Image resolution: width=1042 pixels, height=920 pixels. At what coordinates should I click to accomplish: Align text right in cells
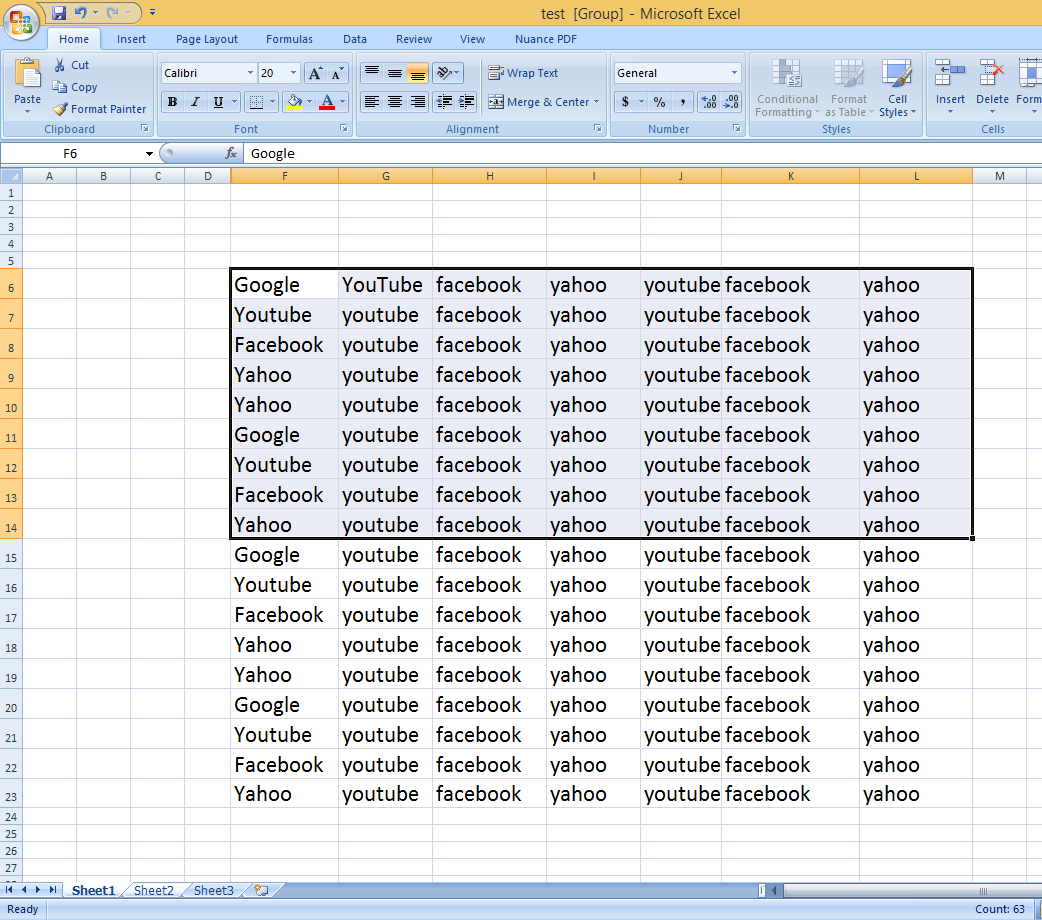pyautogui.click(x=417, y=102)
